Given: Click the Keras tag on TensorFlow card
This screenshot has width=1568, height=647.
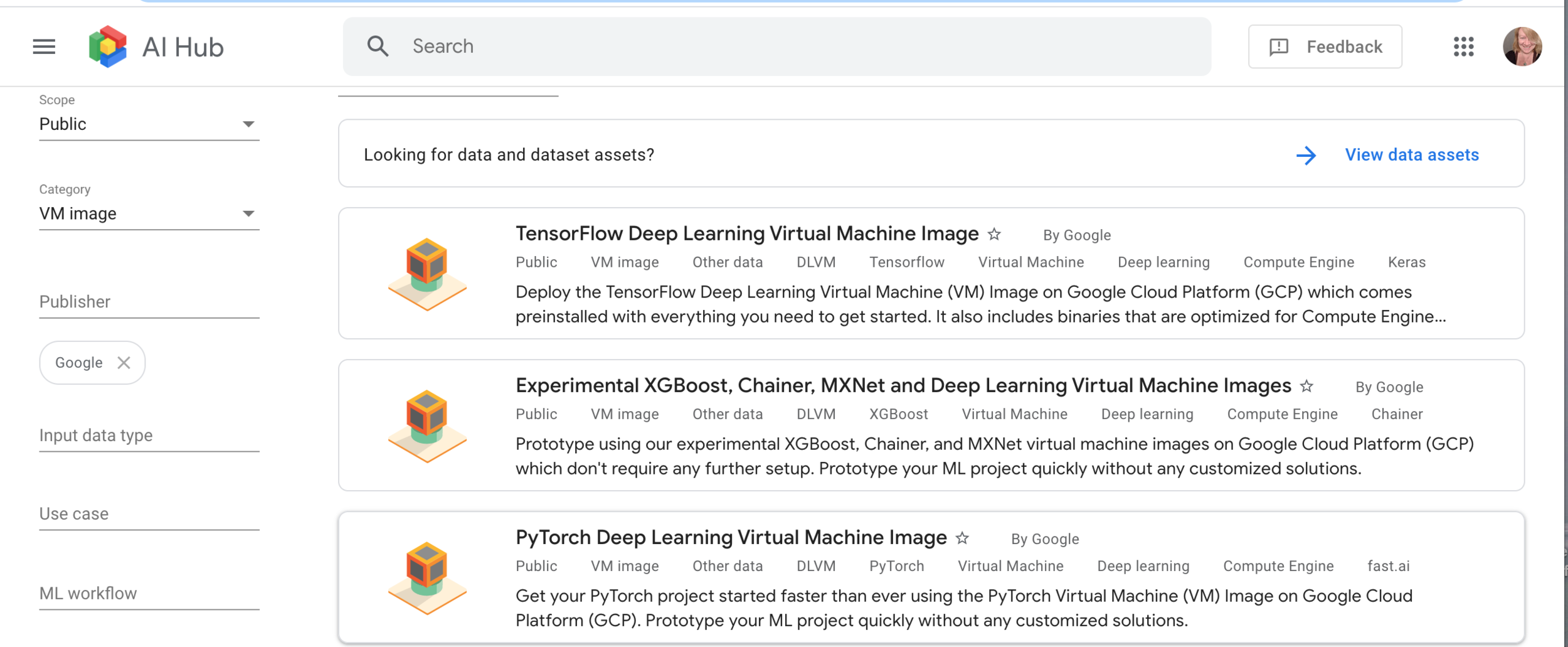Looking at the screenshot, I should [x=1407, y=262].
